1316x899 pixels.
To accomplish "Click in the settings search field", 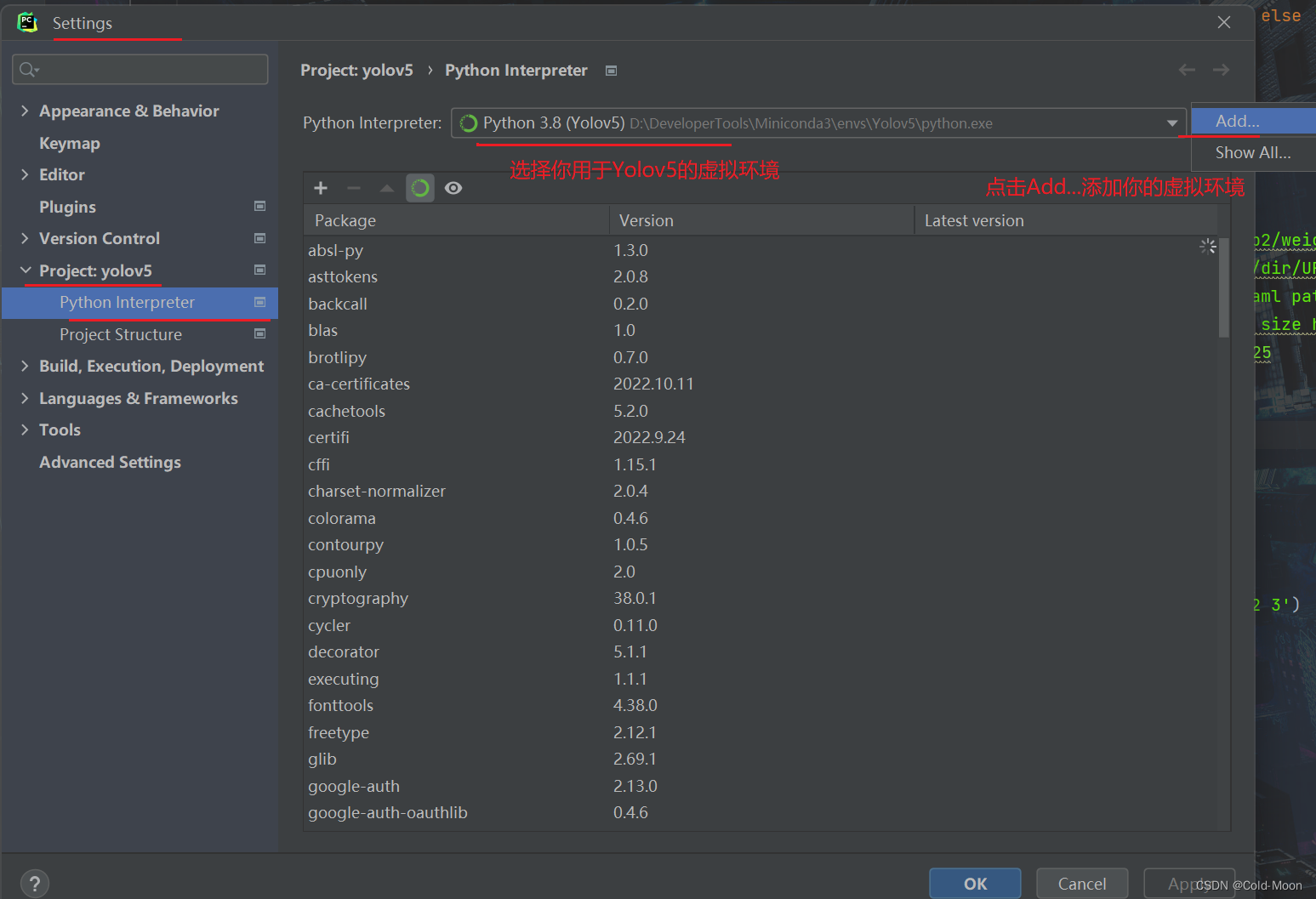I will pyautogui.click(x=140, y=70).
